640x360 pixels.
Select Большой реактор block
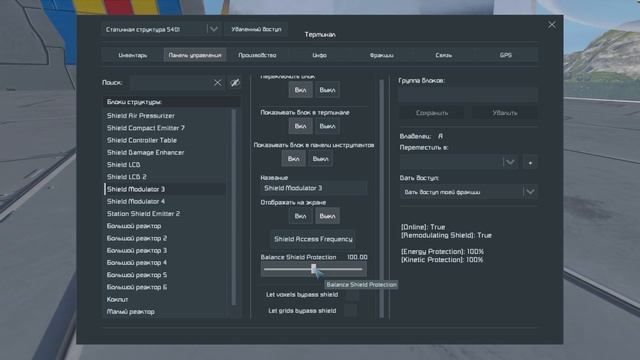165,226
